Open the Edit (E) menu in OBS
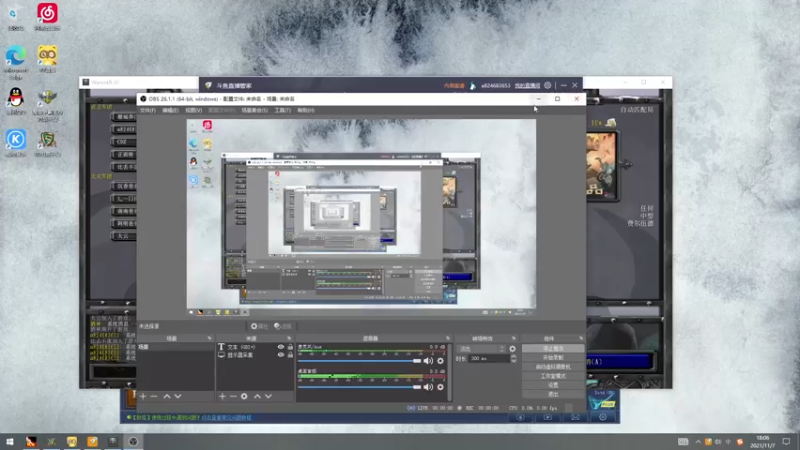 [x=170, y=110]
